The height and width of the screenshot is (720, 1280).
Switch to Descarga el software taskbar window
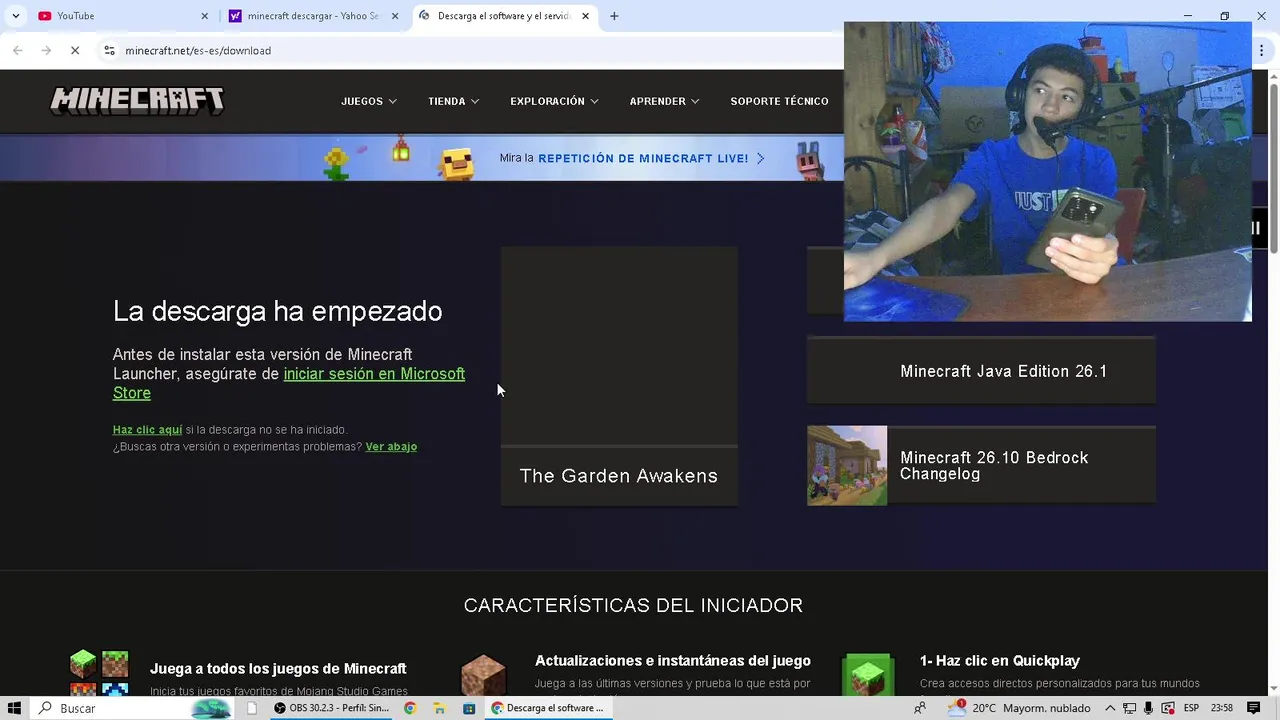click(549, 708)
